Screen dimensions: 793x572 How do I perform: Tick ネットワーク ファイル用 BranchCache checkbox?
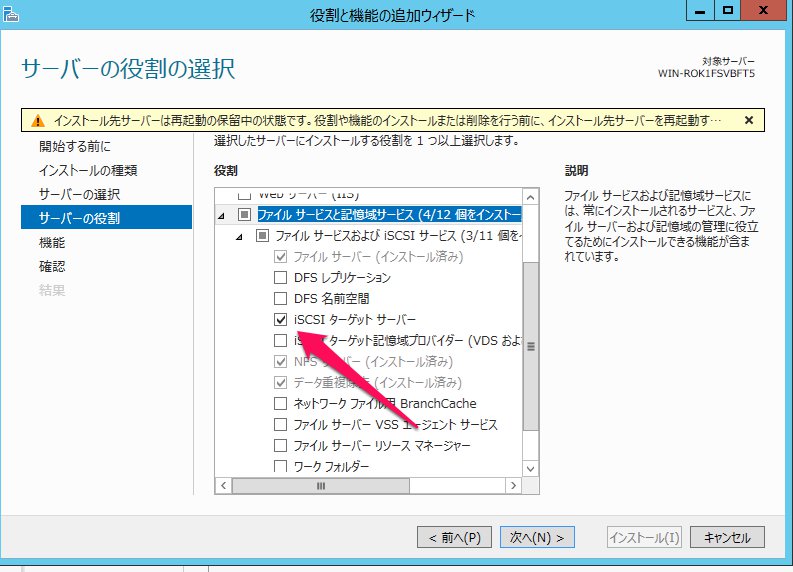click(x=281, y=404)
